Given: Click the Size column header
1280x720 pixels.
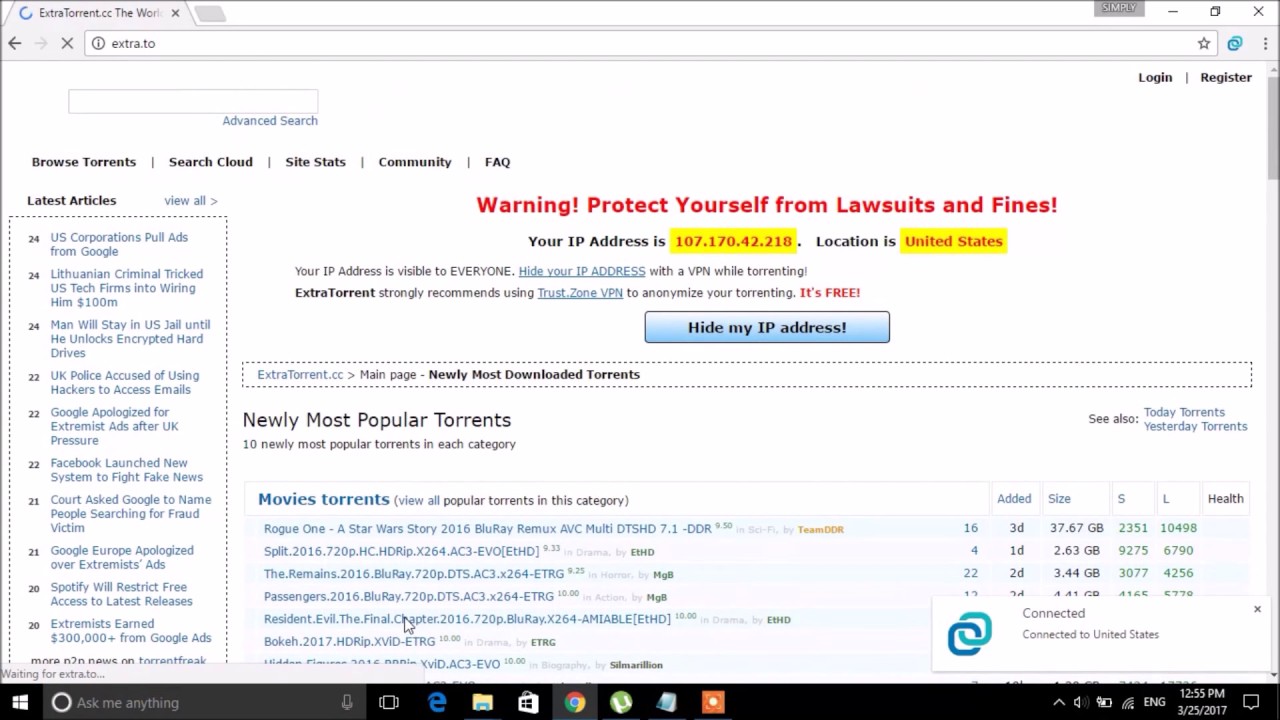Looking at the screenshot, I should 1059,499.
